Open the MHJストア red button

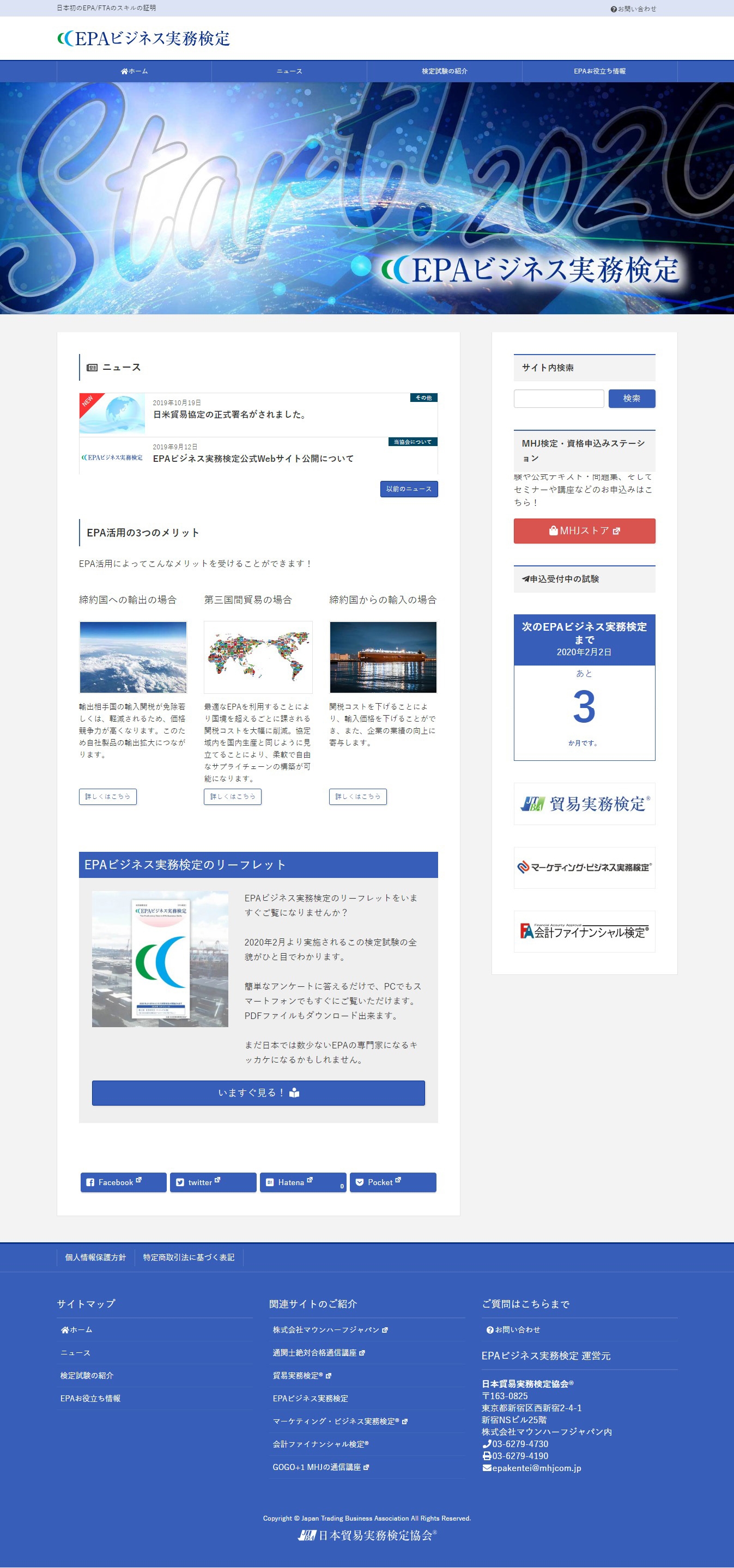click(x=584, y=531)
